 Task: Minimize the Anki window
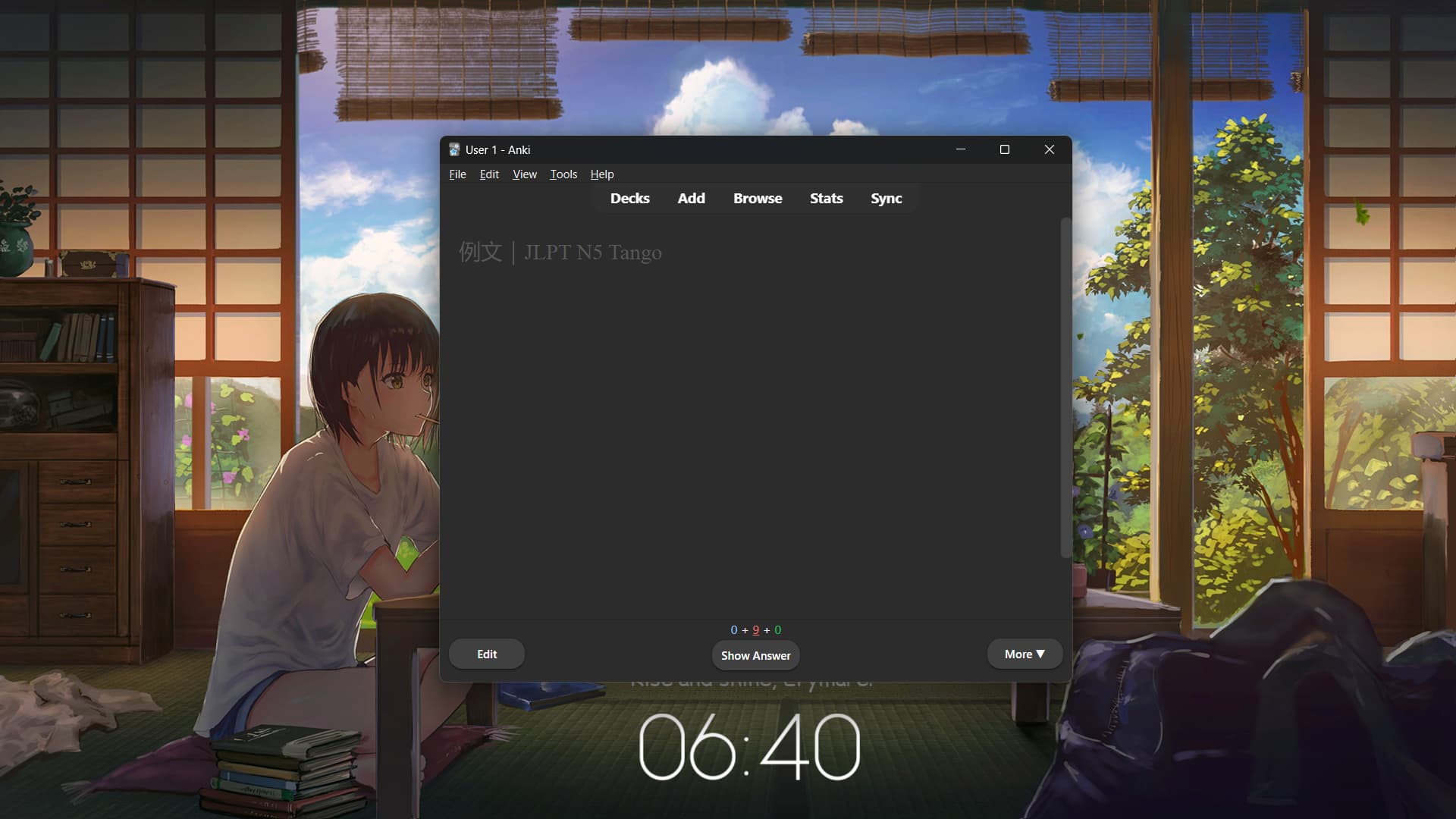(x=961, y=149)
